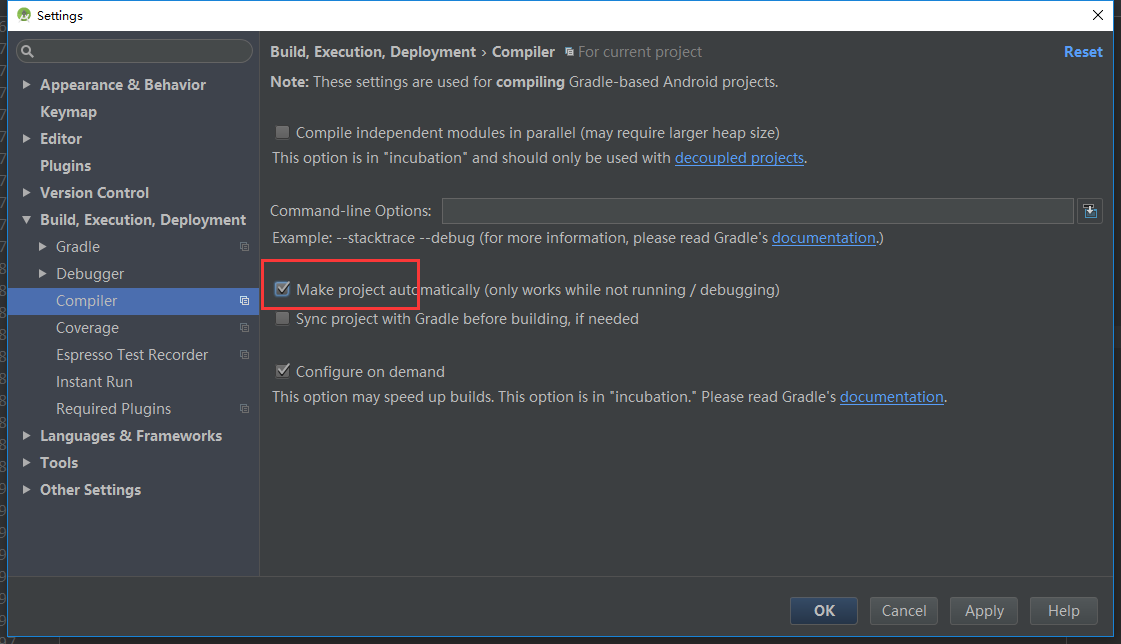The height and width of the screenshot is (644, 1121).
Task: Click the 'For current project' icon in breadcrumb
Action: click(x=569, y=52)
